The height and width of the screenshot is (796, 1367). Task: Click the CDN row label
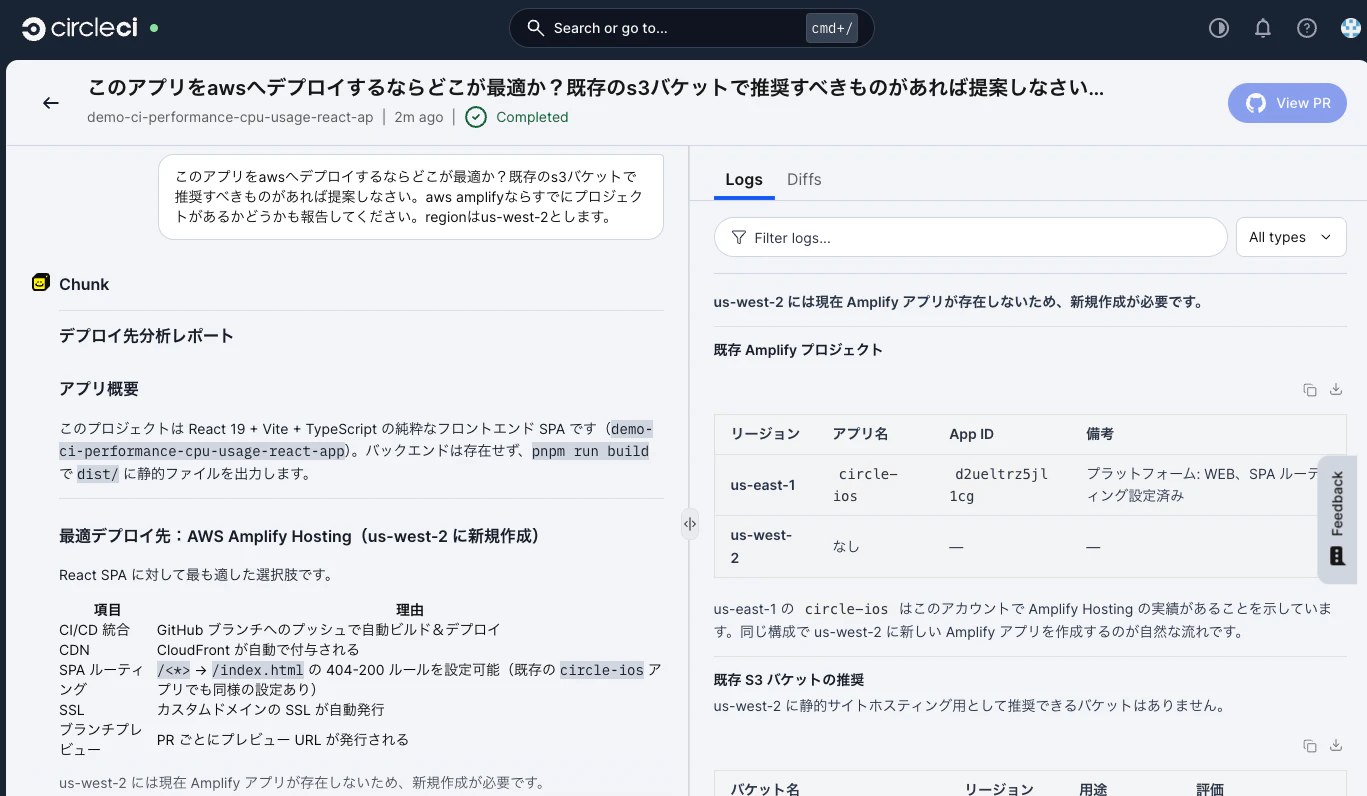coord(74,650)
